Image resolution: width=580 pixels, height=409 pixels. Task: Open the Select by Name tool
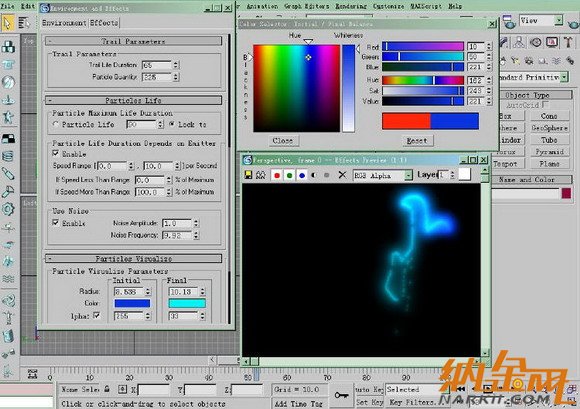click(x=24, y=23)
